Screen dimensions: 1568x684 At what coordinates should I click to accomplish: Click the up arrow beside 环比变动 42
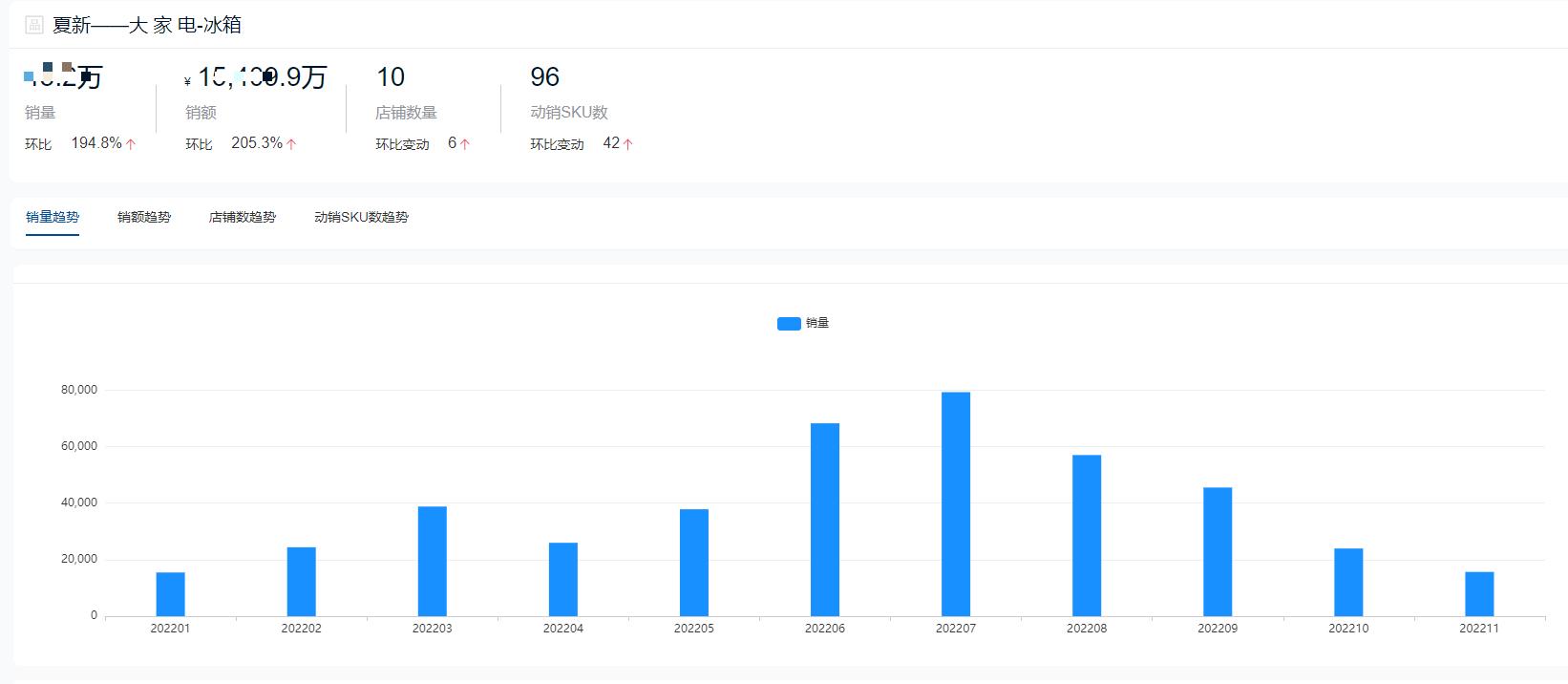click(628, 144)
